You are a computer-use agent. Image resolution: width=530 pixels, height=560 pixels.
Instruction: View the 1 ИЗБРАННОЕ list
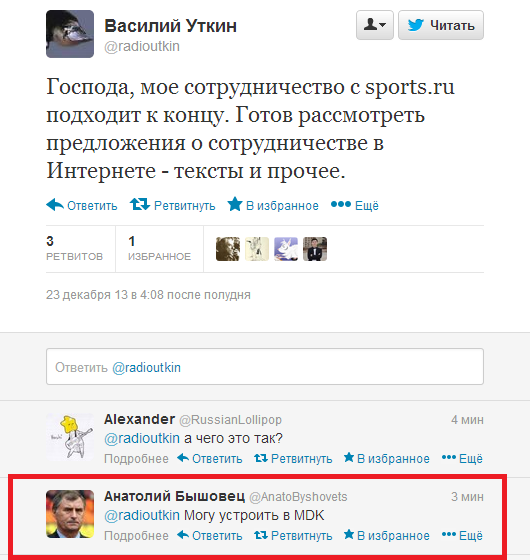coord(159,249)
